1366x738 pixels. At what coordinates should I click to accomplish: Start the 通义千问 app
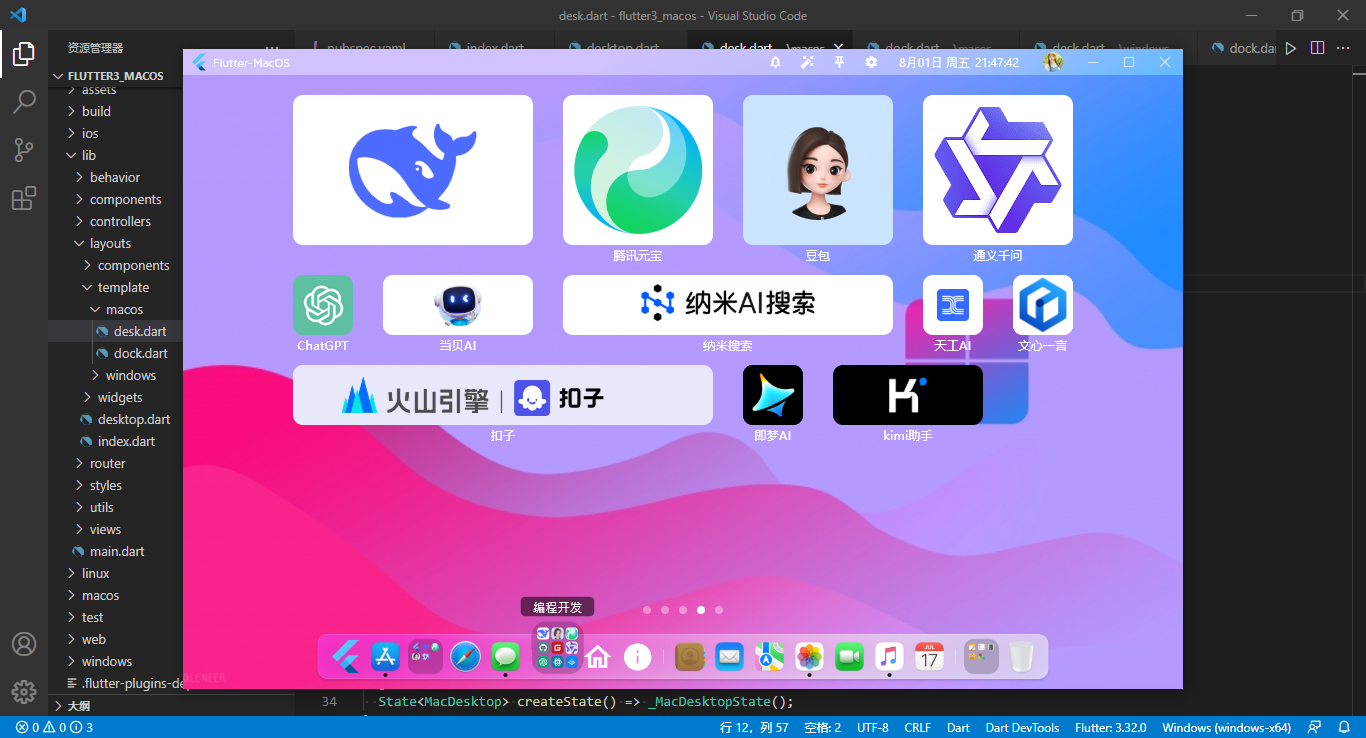997,170
